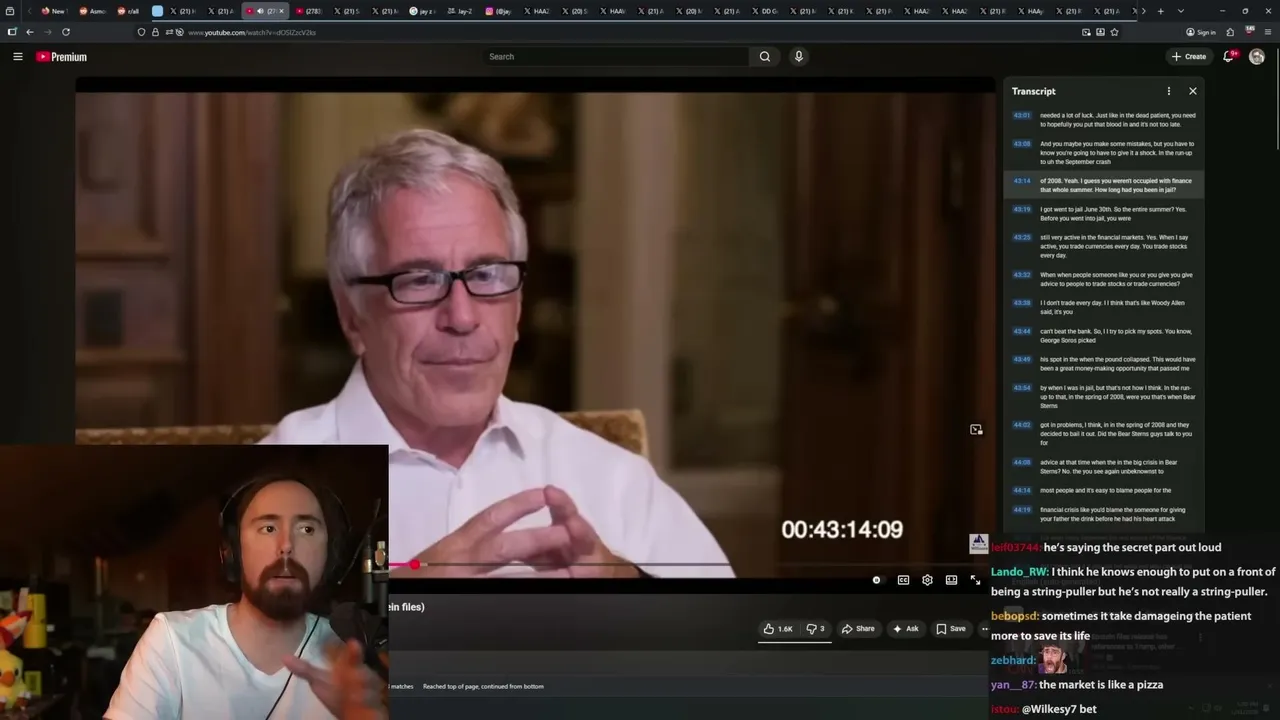Focus the YouTube search field
Screen dimensions: 1280x720
[615, 57]
